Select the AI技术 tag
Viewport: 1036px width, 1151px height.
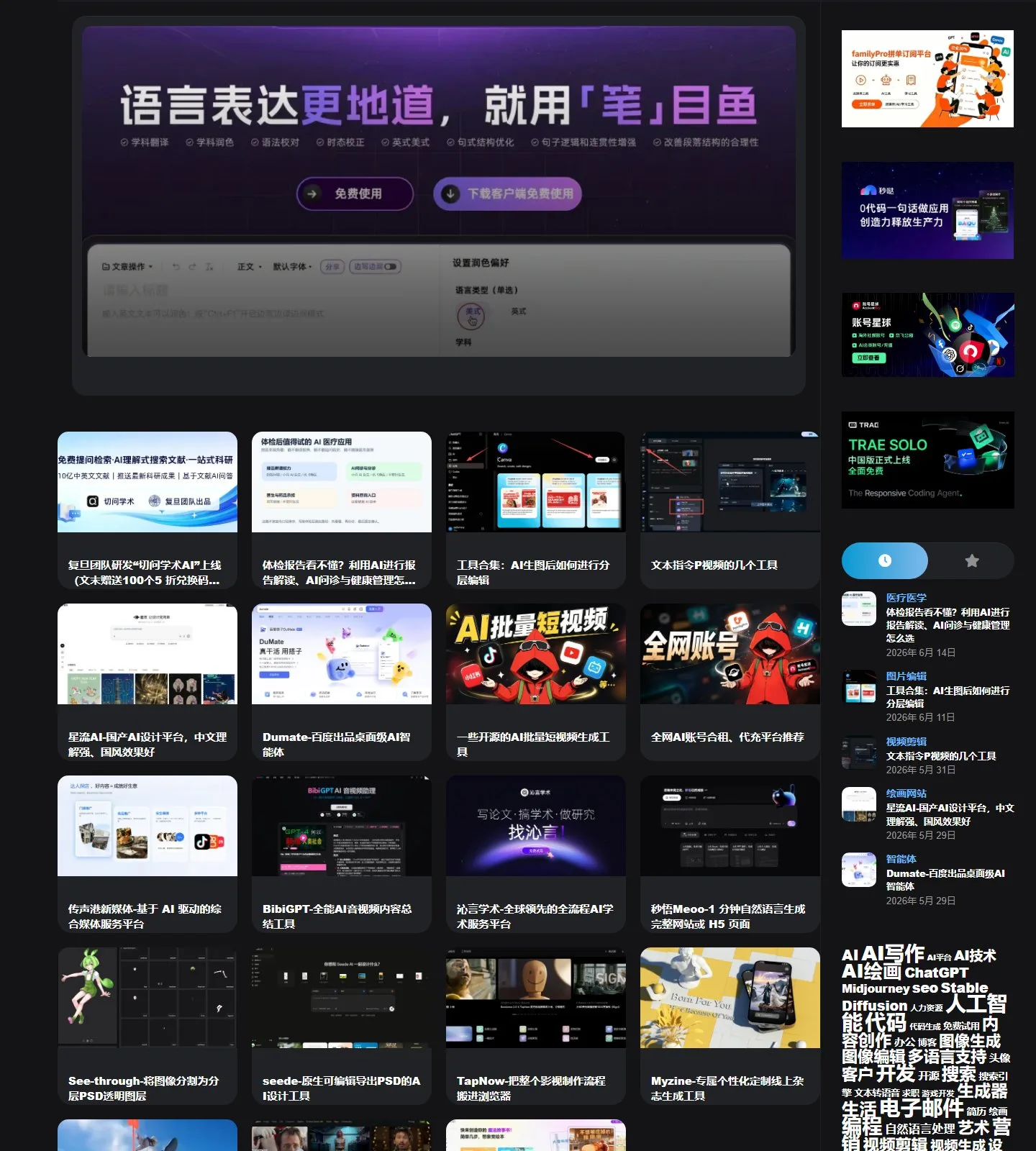pyautogui.click(x=975, y=955)
